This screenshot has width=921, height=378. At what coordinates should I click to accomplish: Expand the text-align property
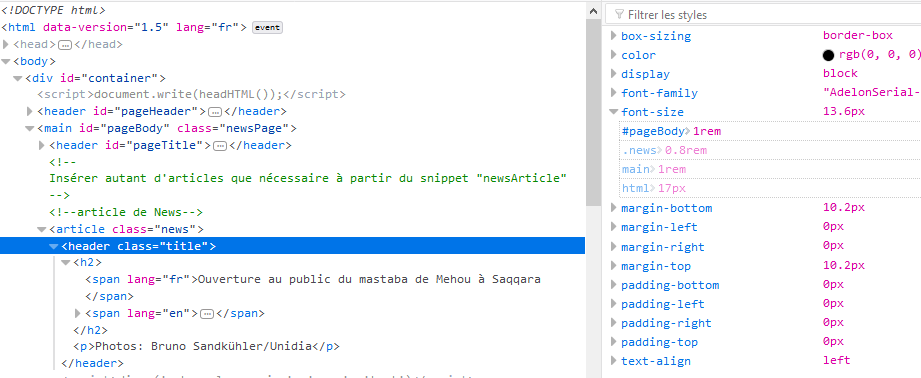click(614, 361)
